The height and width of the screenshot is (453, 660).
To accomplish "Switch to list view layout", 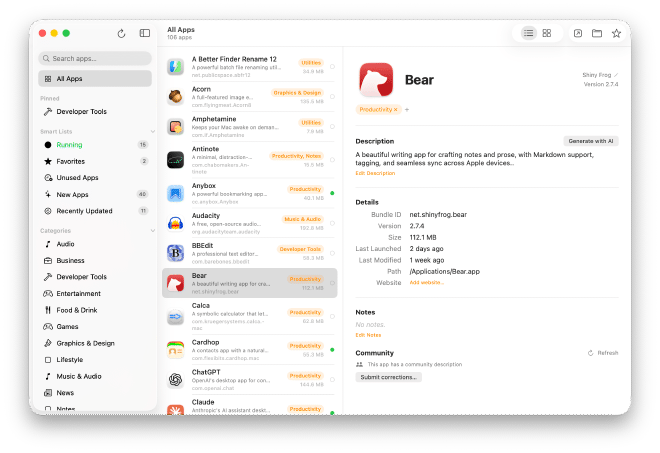I will pyautogui.click(x=528, y=33).
